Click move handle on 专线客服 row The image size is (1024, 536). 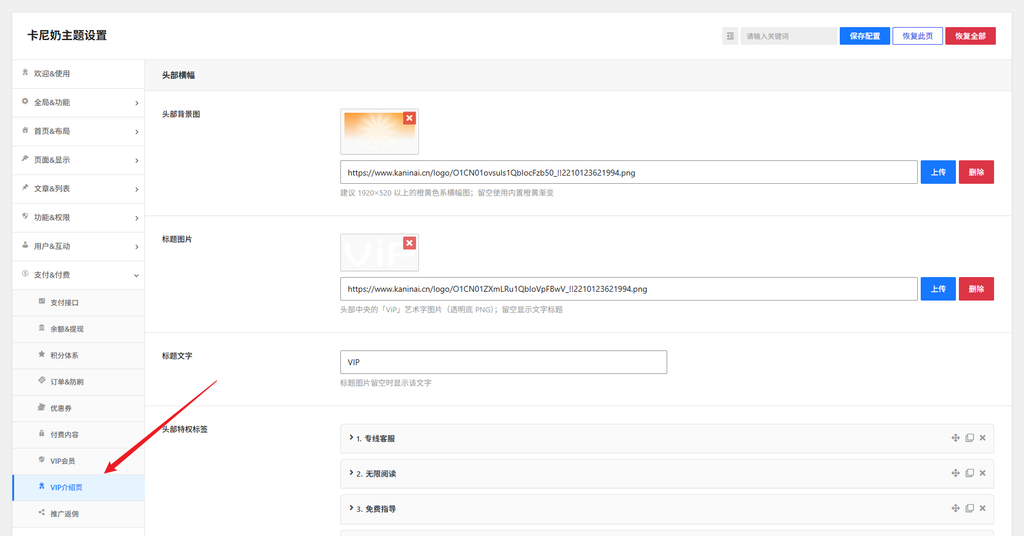[x=955, y=438]
